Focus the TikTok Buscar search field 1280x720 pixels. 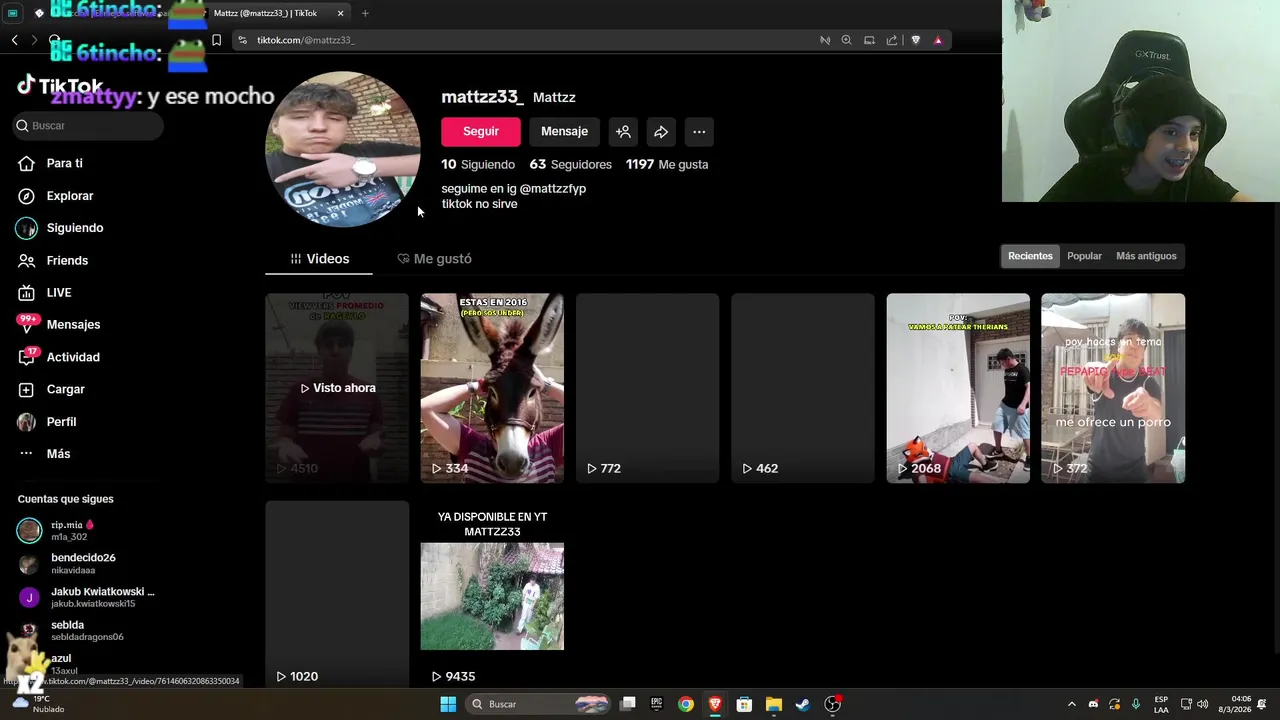[x=88, y=125]
